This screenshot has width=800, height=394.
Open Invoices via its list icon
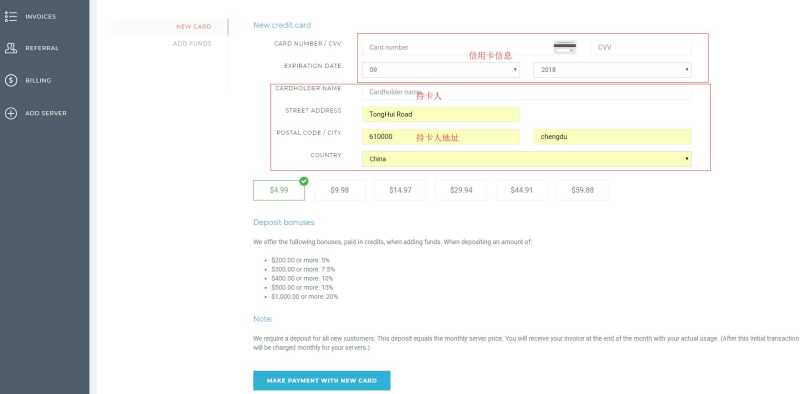(11, 16)
